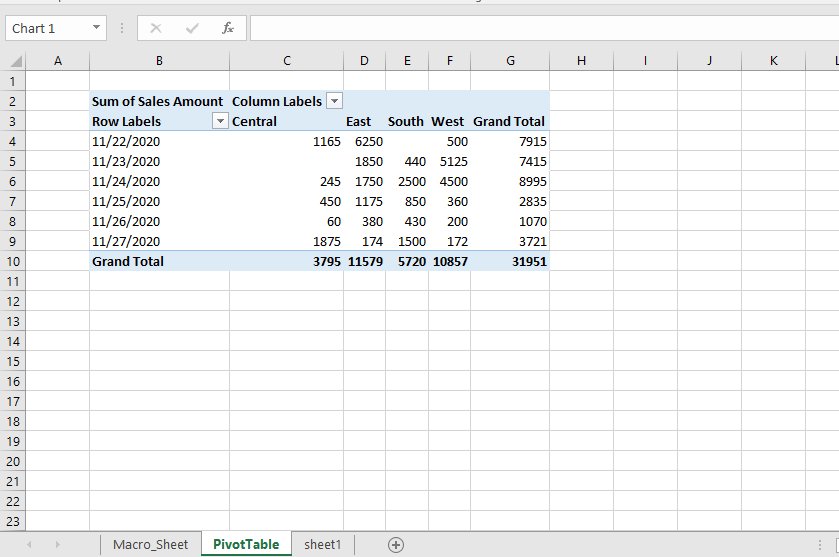Switch to the Macro_Sheet tab
The width and height of the screenshot is (839, 557).
[x=150, y=544]
